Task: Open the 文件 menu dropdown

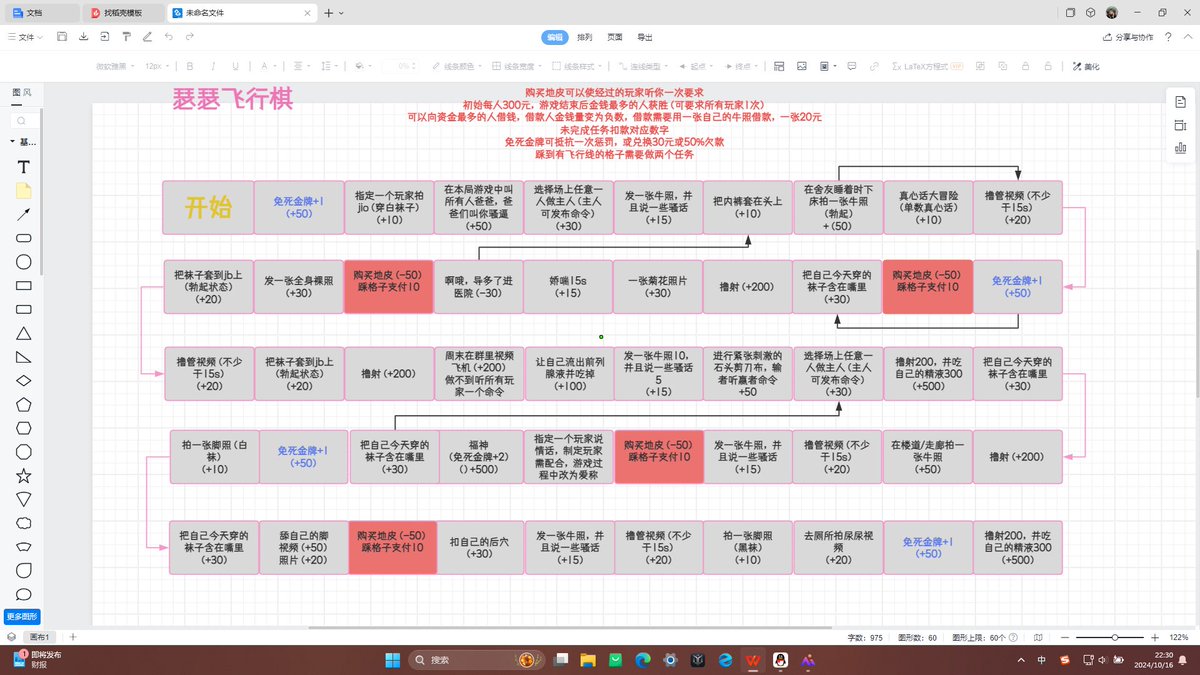Action: pos(25,37)
